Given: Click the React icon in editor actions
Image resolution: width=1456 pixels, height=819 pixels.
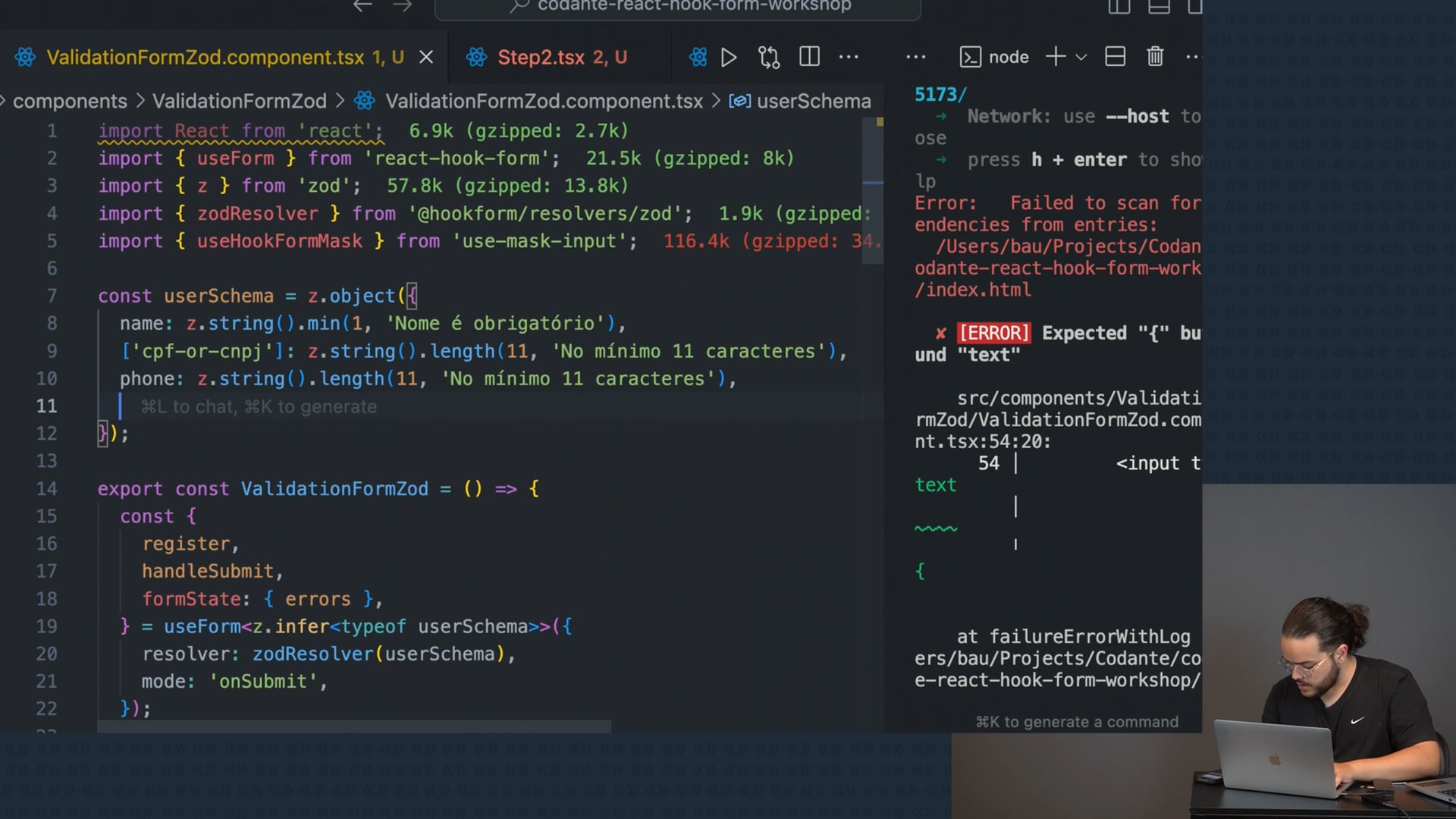Looking at the screenshot, I should pos(698,57).
